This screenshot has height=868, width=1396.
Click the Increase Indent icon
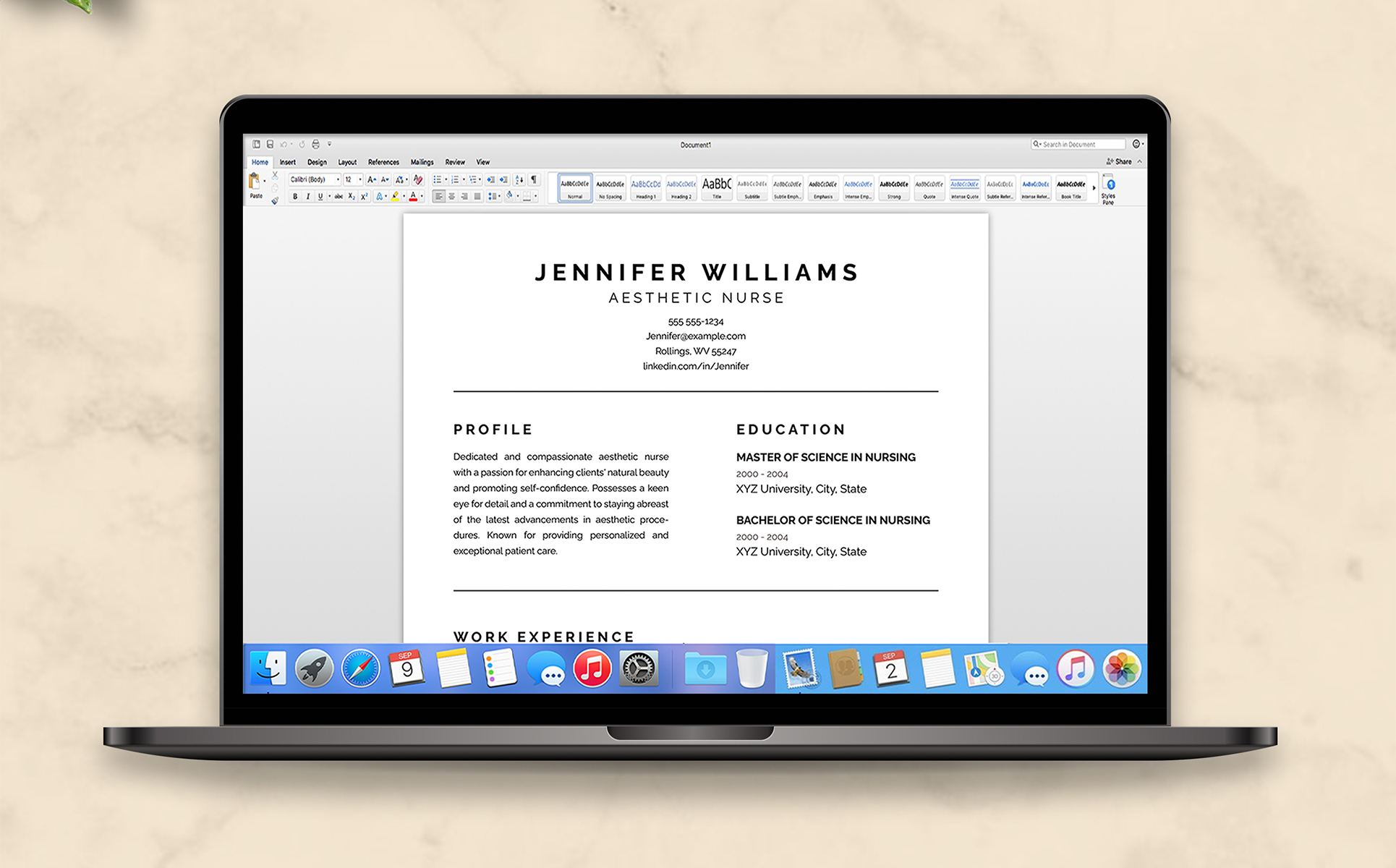pyautogui.click(x=503, y=179)
